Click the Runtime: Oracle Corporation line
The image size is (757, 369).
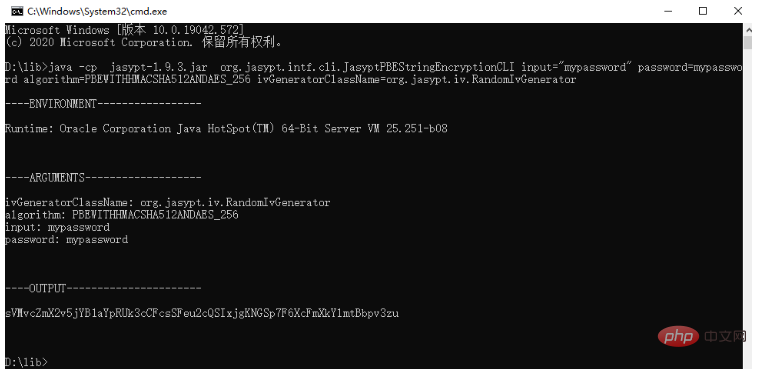tap(226, 128)
